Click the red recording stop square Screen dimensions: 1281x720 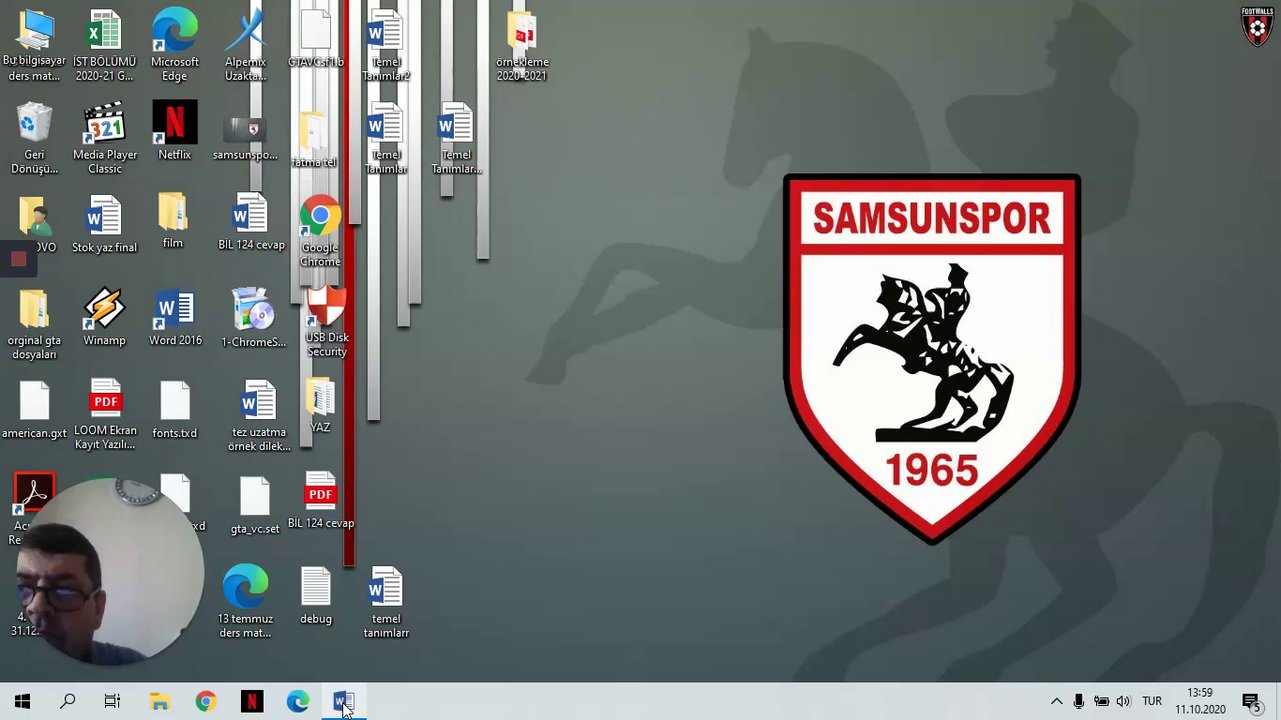[18, 260]
